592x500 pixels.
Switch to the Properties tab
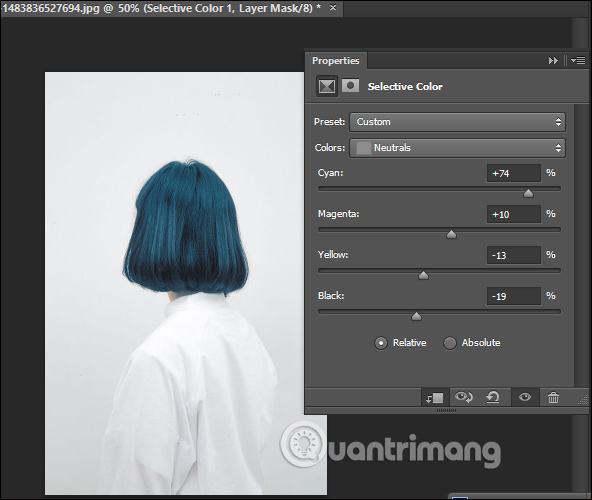coord(336,61)
